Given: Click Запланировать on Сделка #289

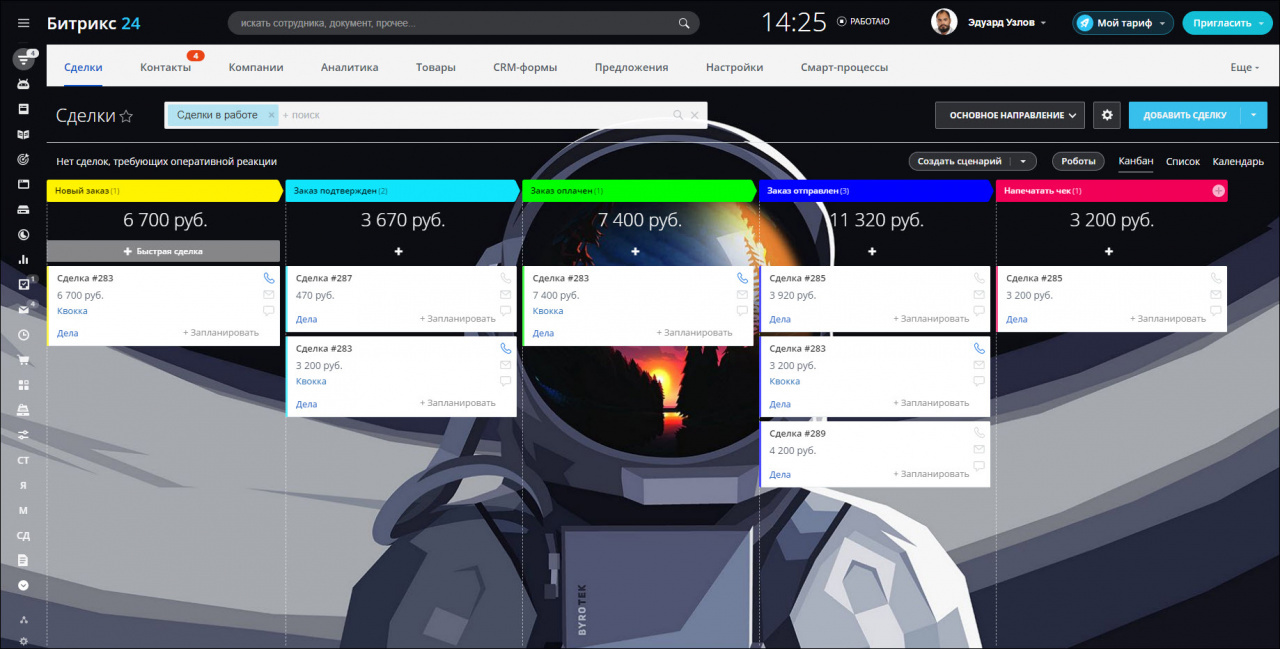Looking at the screenshot, I should point(931,474).
